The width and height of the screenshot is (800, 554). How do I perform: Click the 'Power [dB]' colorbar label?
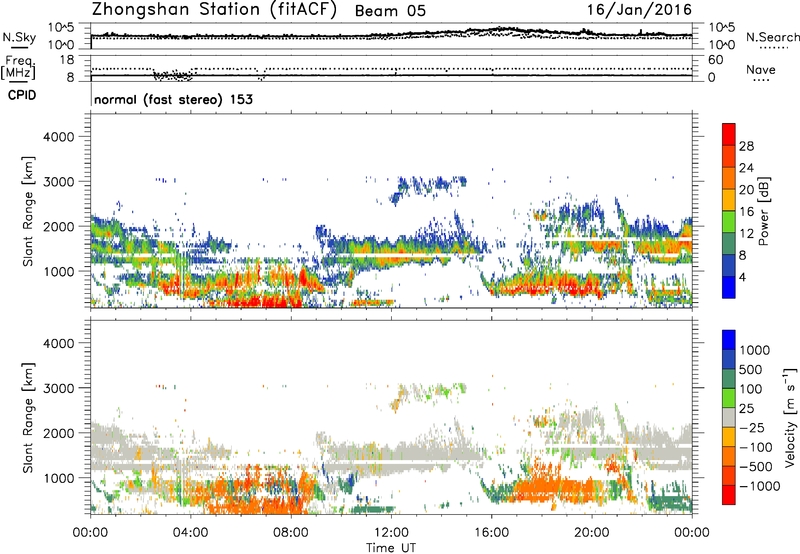click(x=763, y=211)
